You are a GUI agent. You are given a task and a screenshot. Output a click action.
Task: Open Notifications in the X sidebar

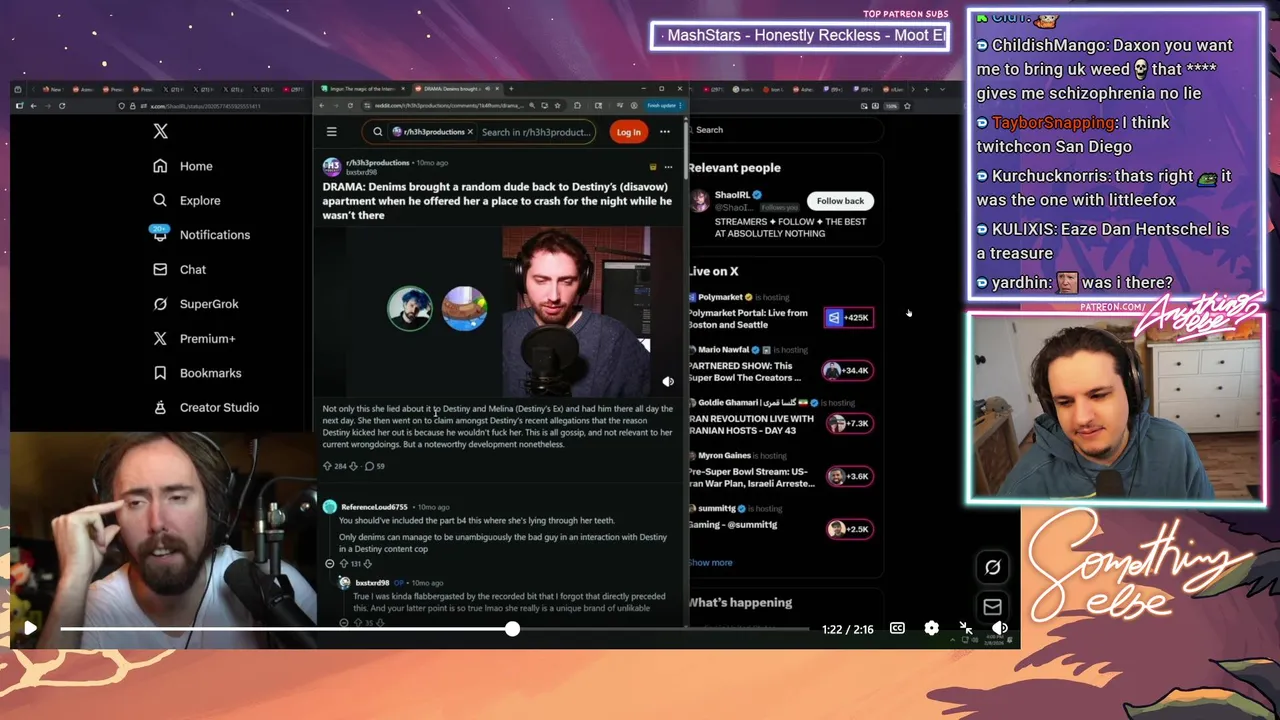[201, 235]
